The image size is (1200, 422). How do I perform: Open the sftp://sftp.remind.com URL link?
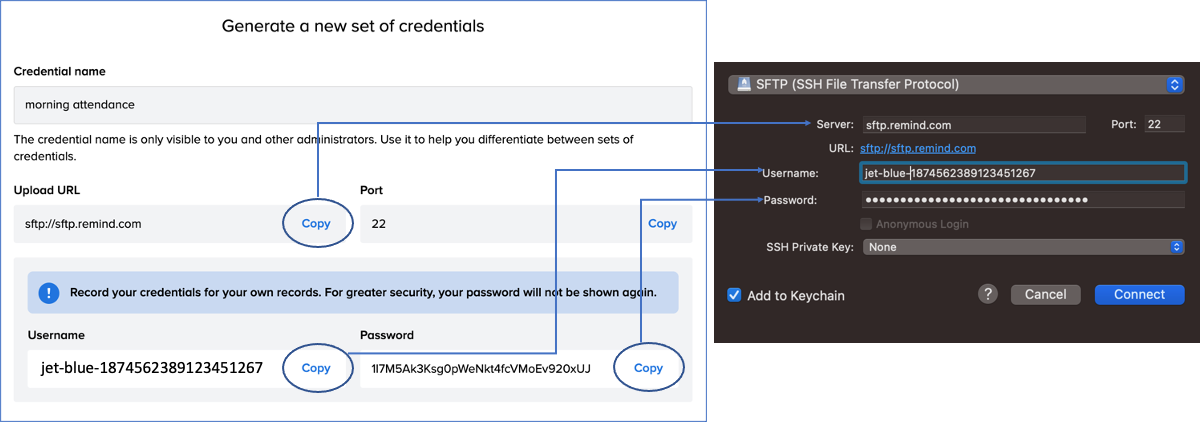tap(918, 148)
